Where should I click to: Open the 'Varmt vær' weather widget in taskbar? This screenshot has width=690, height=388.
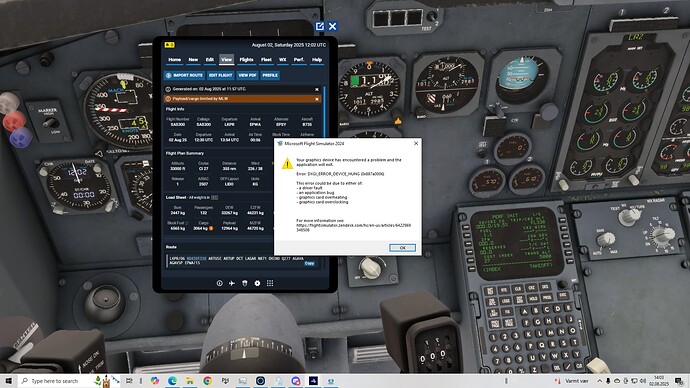point(571,381)
